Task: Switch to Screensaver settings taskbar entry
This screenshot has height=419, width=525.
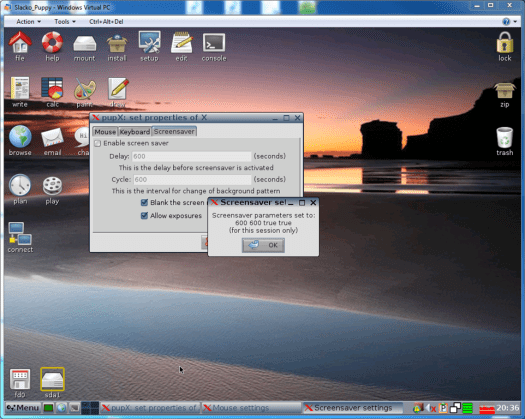Action: pyautogui.click(x=353, y=408)
